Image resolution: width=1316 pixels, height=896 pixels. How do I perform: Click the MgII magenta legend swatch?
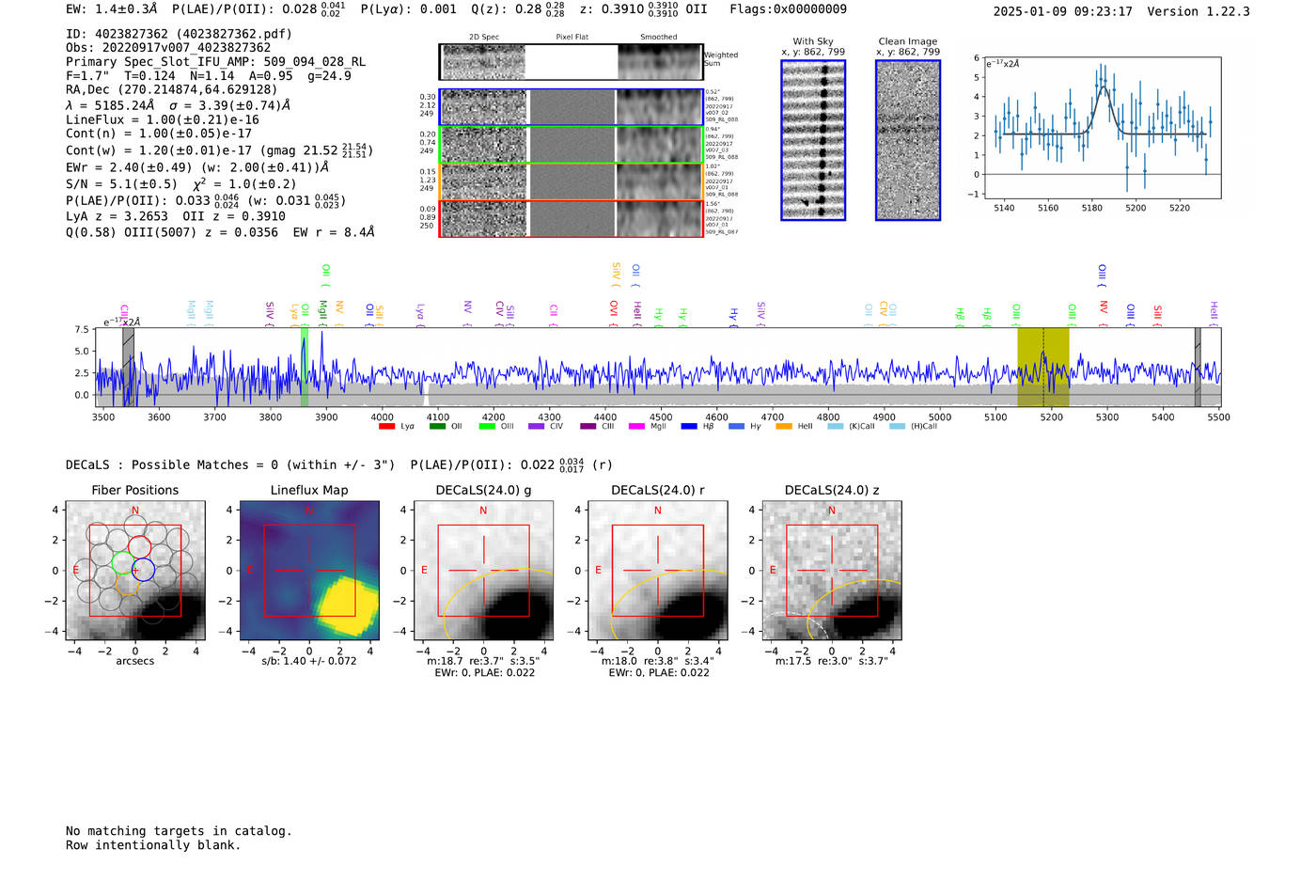point(636,427)
